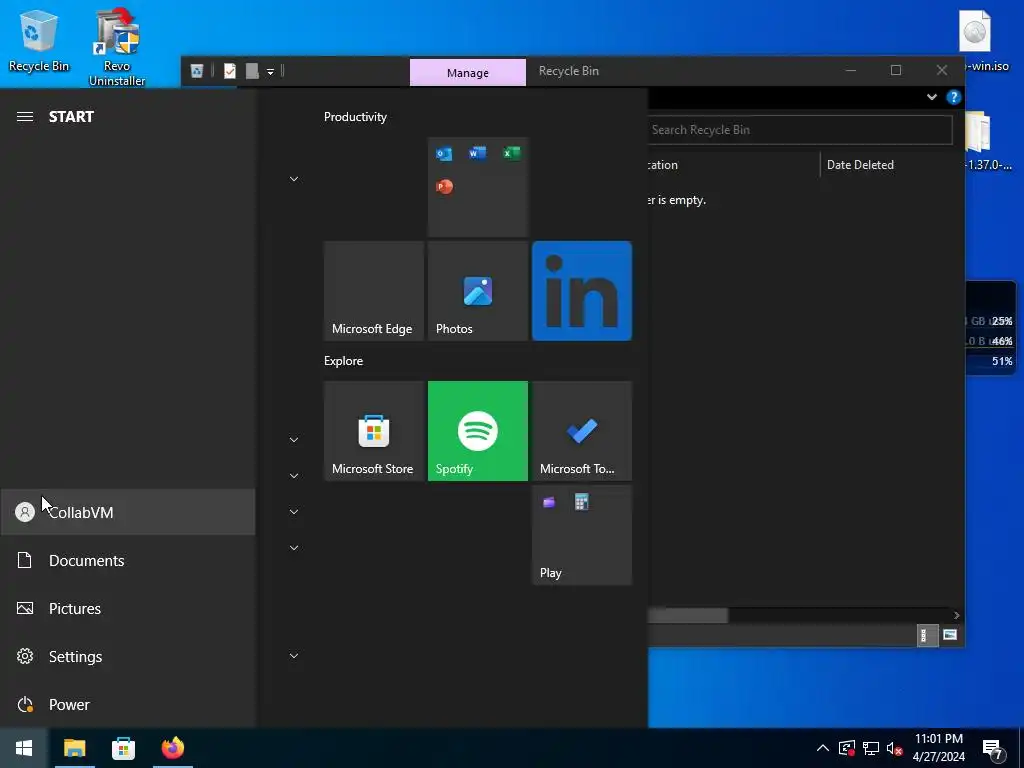Minimize the Recycle Bin window
Screen dimensions: 1024x768
[850, 70]
